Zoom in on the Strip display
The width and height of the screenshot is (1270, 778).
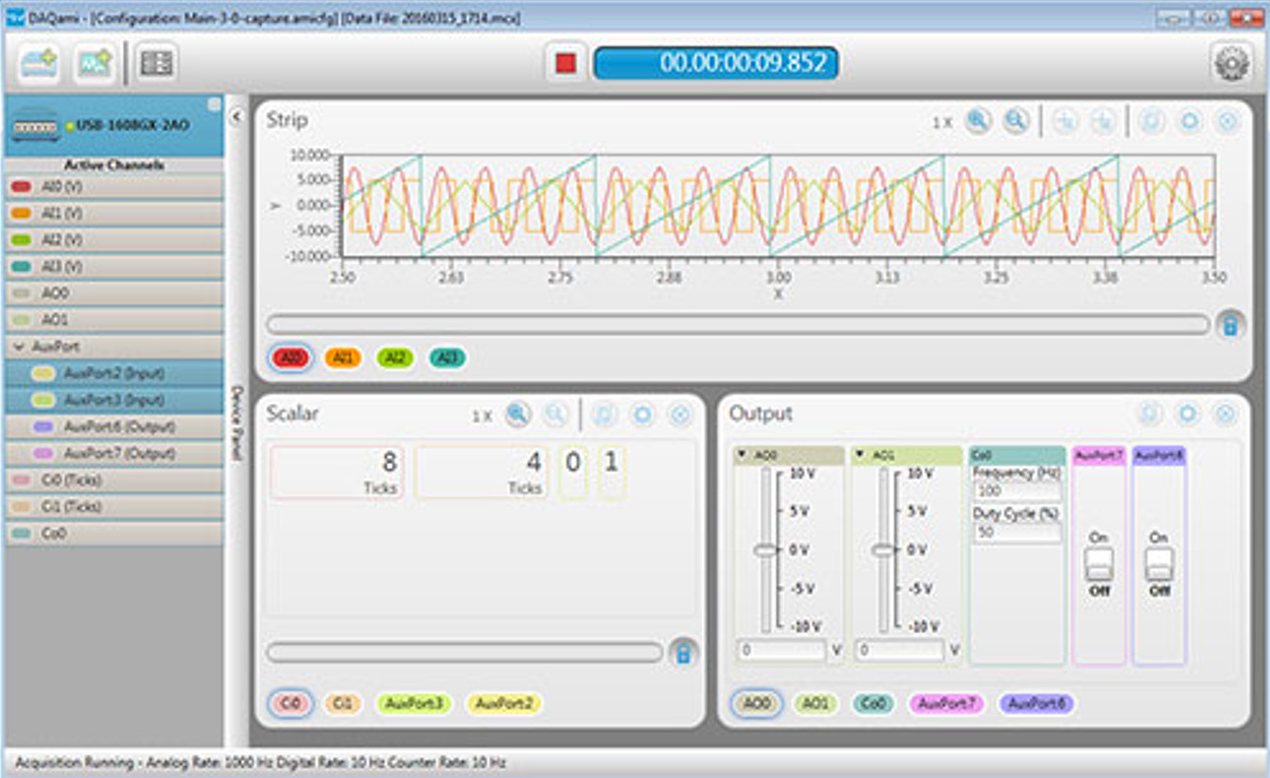coord(978,121)
